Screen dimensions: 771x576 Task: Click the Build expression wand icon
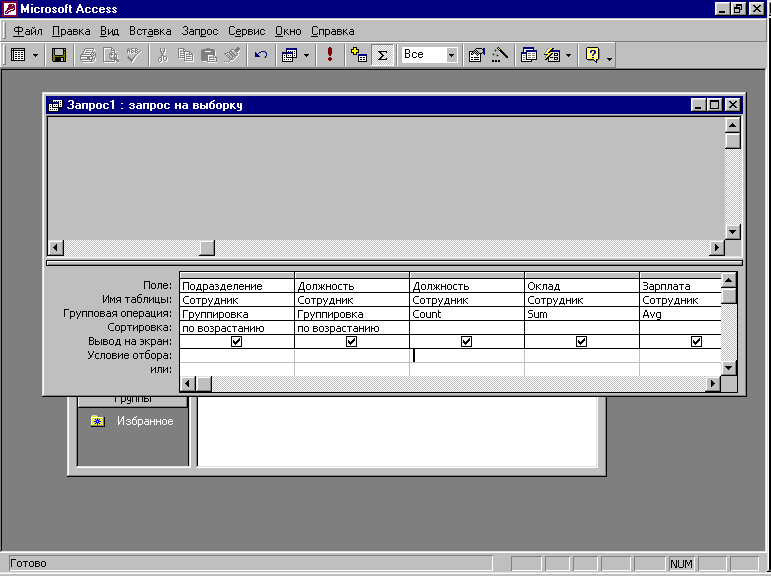[499, 55]
